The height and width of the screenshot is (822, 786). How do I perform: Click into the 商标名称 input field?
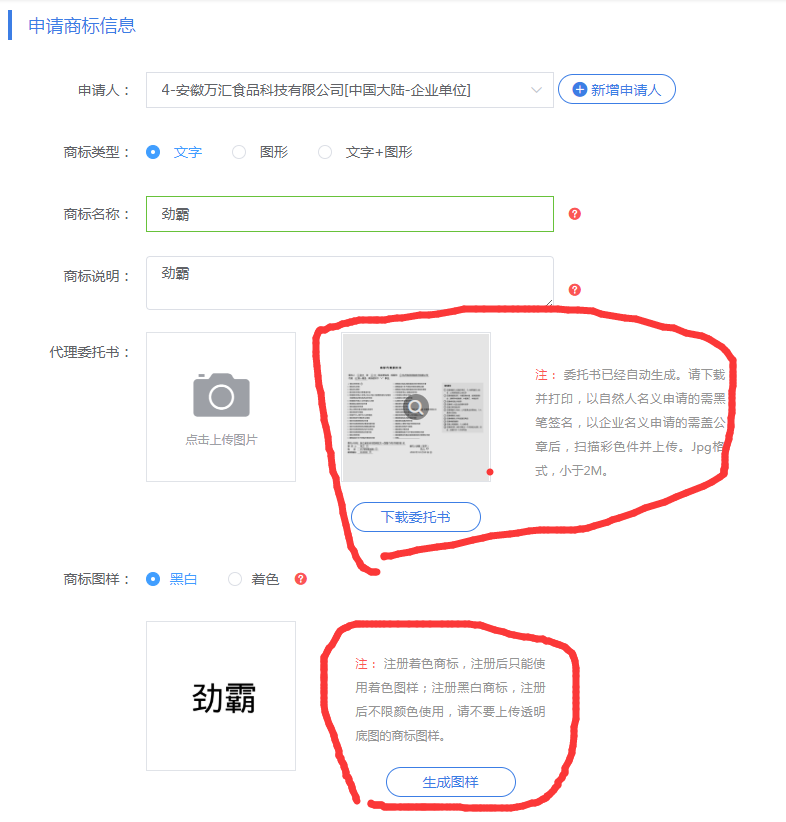(x=349, y=214)
